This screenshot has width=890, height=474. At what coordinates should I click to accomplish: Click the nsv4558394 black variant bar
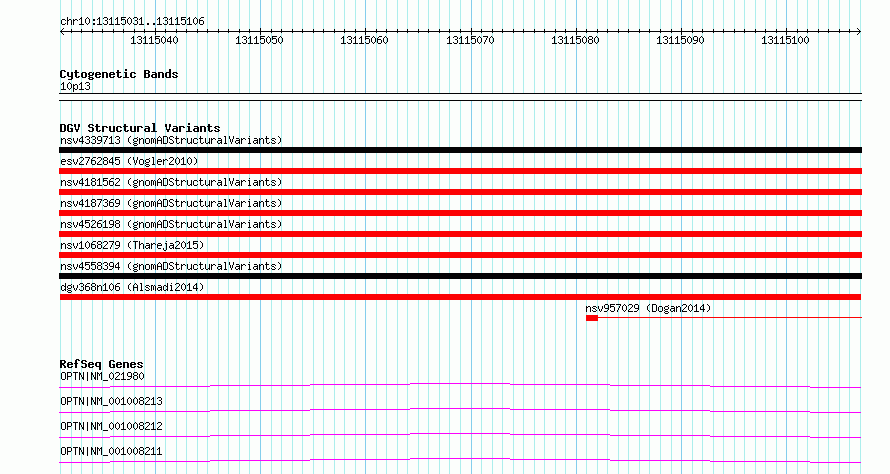(x=460, y=276)
